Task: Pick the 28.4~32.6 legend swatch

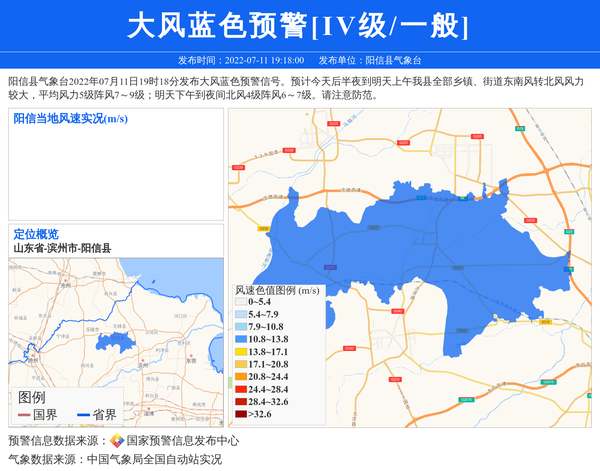Action: pyautogui.click(x=240, y=402)
